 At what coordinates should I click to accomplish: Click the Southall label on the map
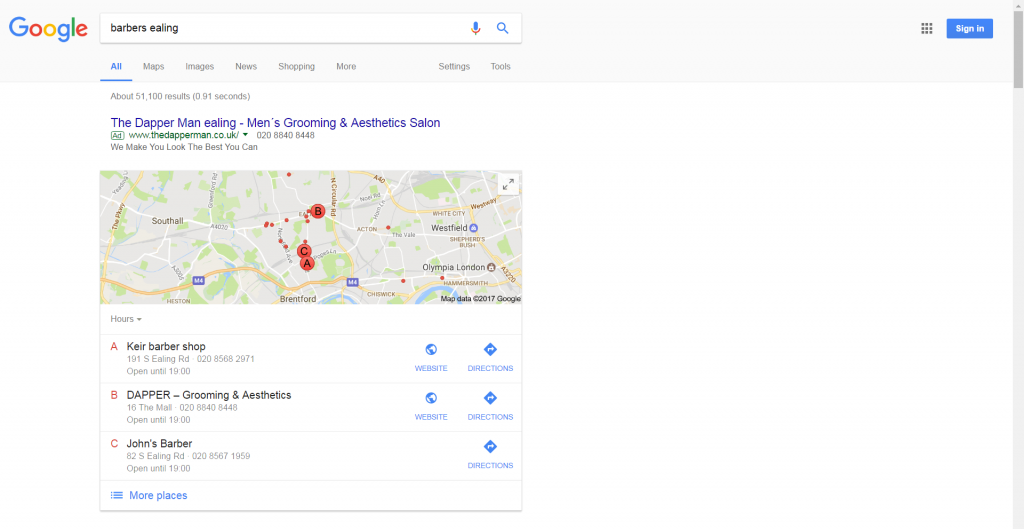click(168, 221)
